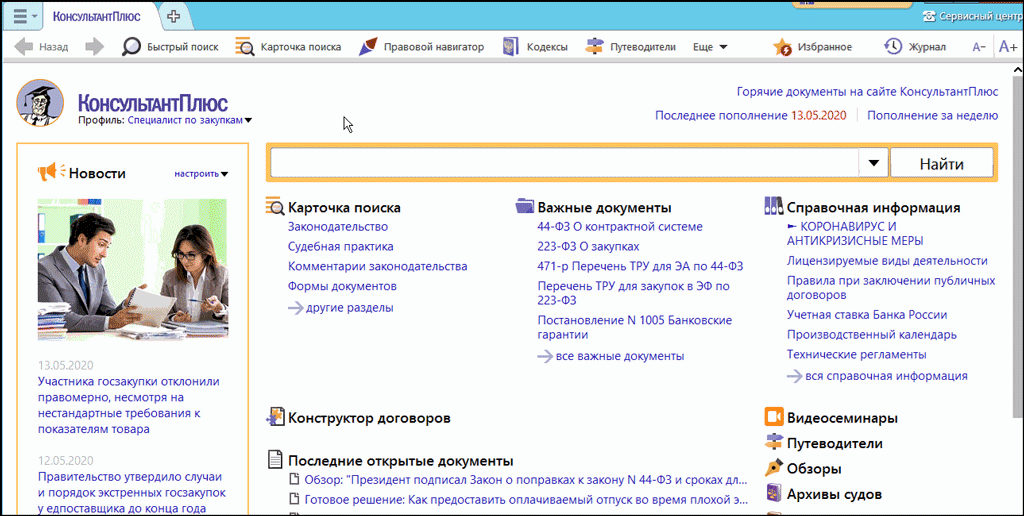Click the Новости megaphone icon

[x=52, y=172]
